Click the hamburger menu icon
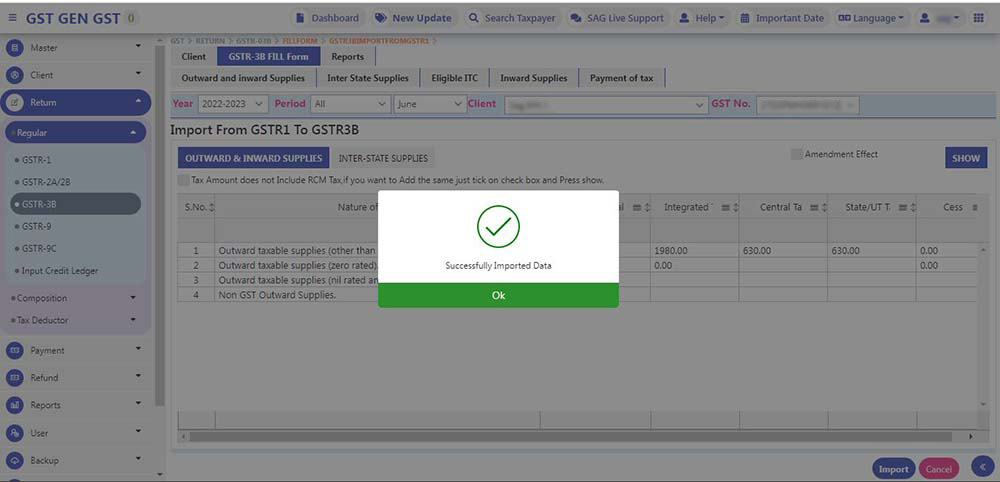1000x482 pixels. 12,18
